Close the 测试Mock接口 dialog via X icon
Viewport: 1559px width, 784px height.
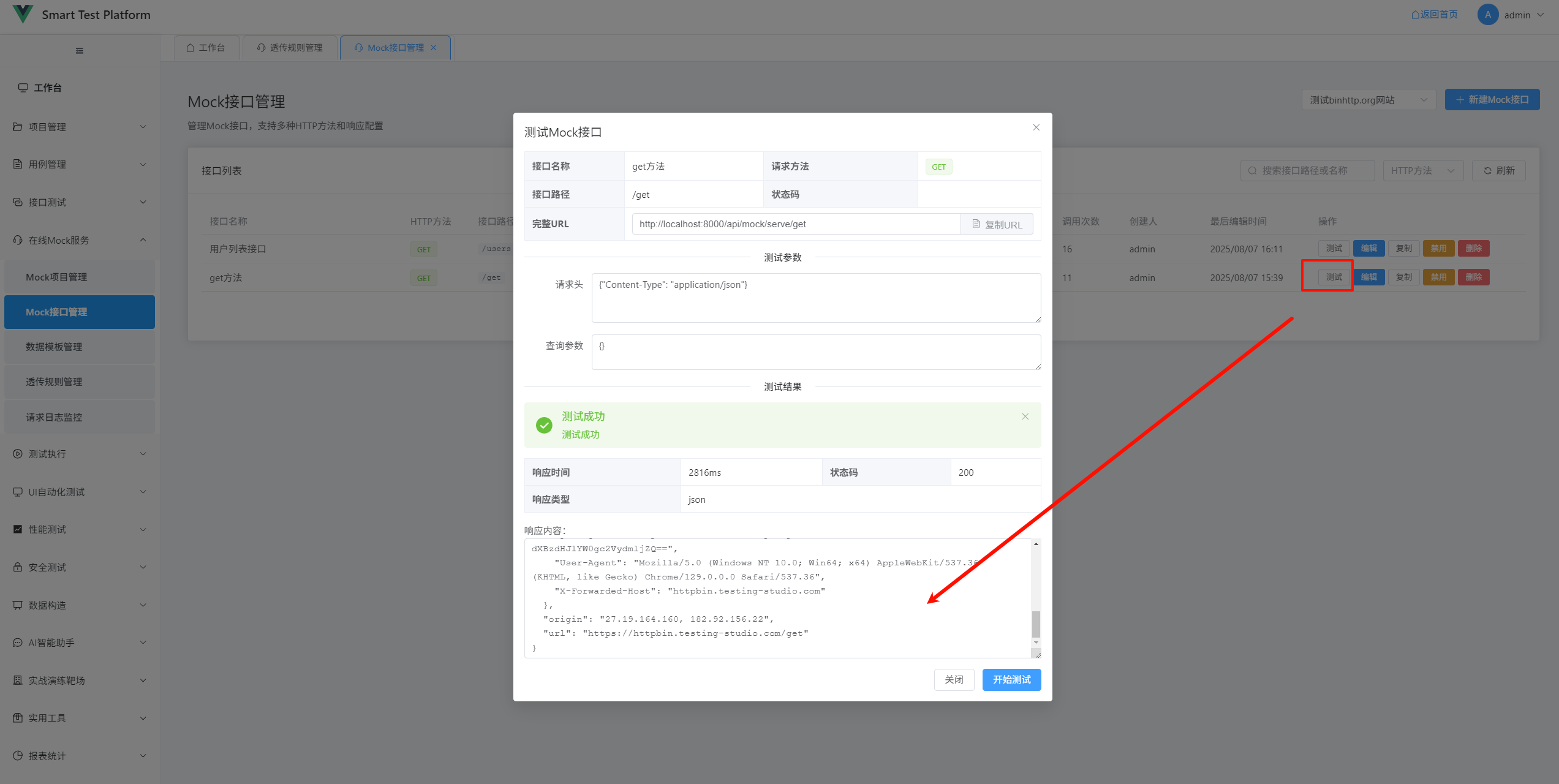click(x=1036, y=127)
